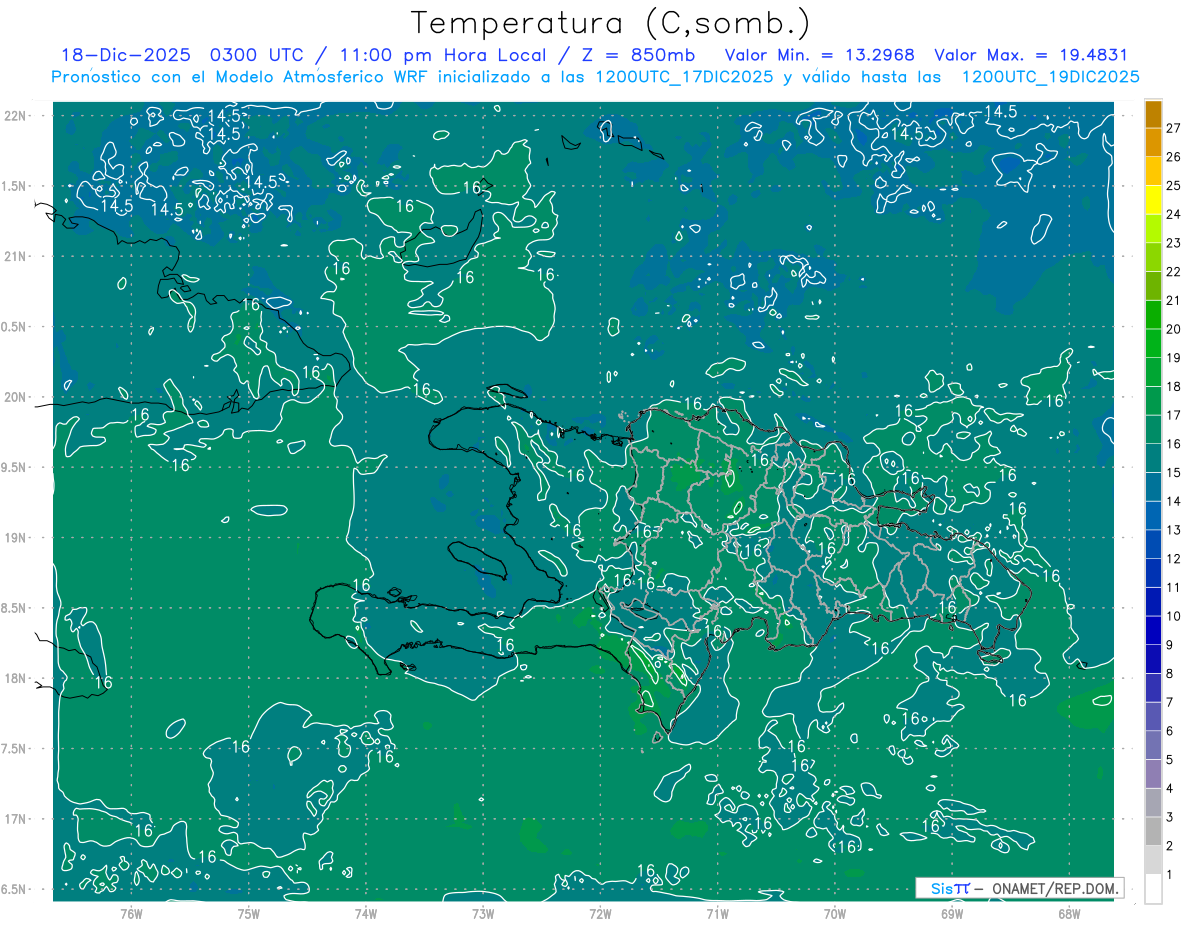Screen dimensions: 1200x927
Task: Click the '71W' longitude label
Action: [717, 913]
